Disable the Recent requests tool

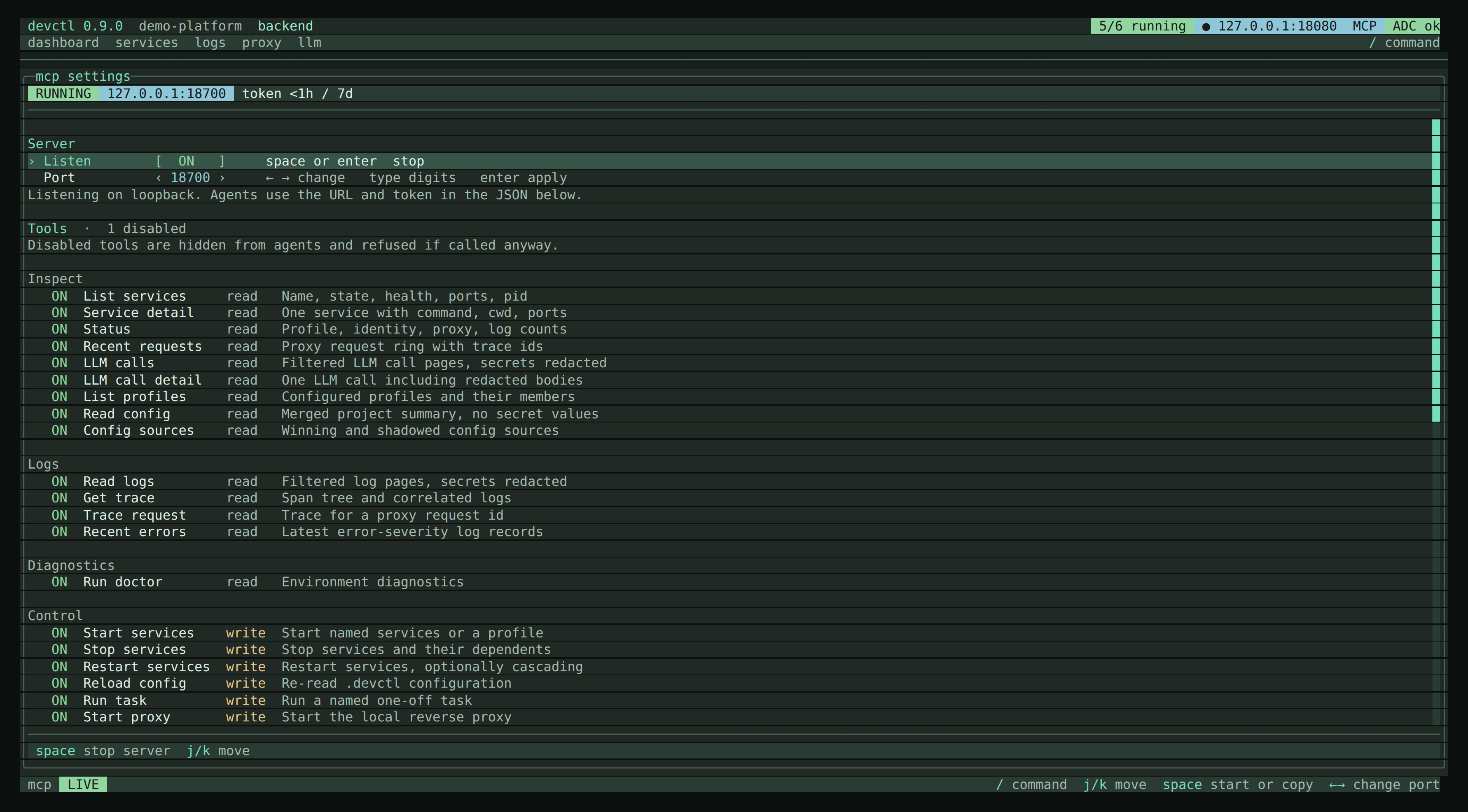[x=59, y=346]
